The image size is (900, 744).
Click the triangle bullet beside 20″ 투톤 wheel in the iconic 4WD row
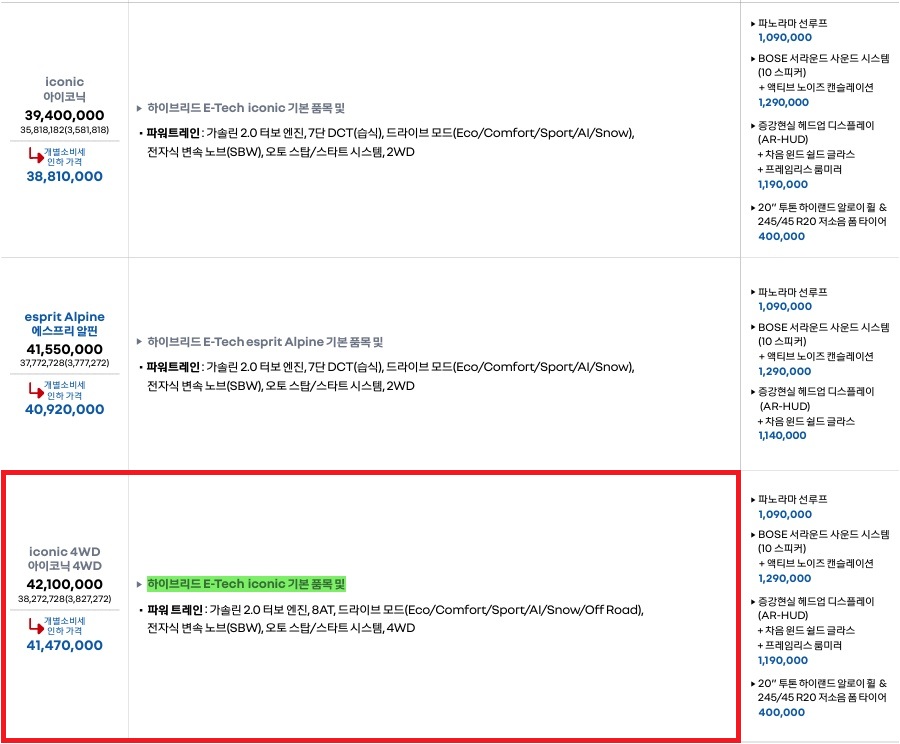753,683
